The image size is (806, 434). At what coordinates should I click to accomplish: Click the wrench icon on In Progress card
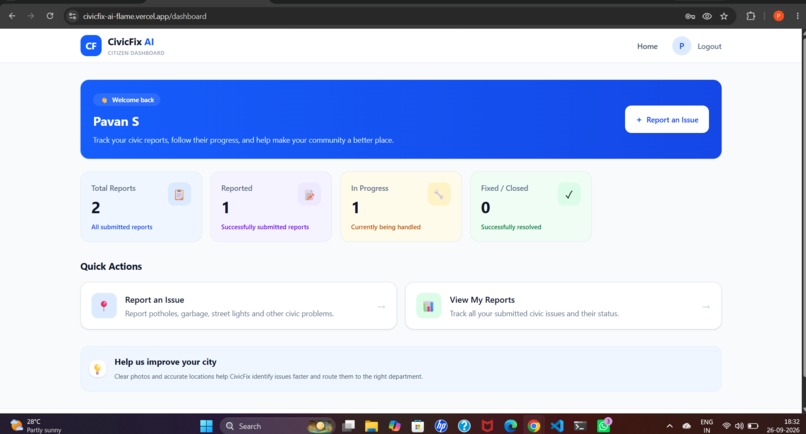[438, 194]
